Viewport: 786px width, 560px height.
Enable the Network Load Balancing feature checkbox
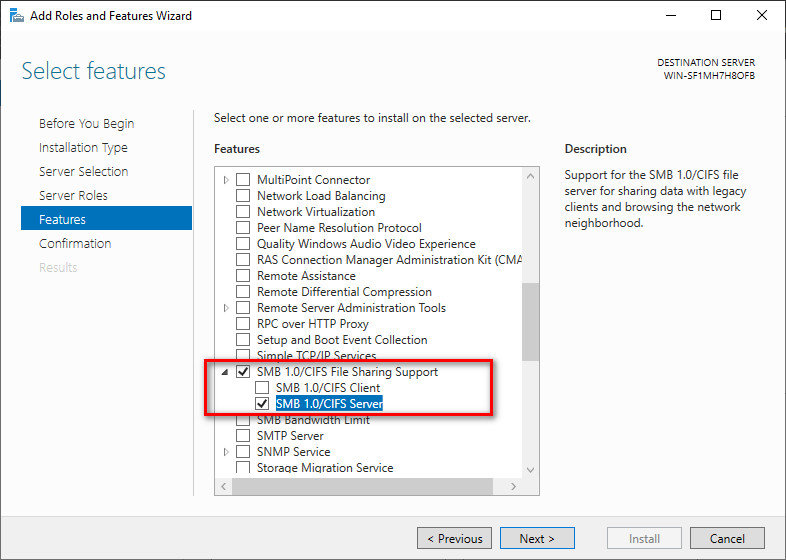[x=243, y=196]
